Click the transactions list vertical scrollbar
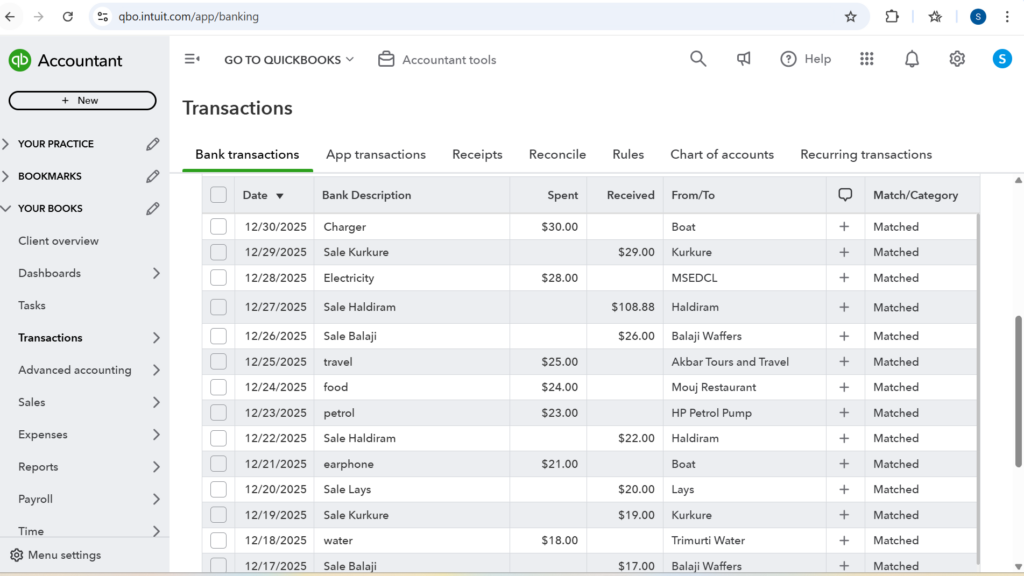 [1017, 391]
